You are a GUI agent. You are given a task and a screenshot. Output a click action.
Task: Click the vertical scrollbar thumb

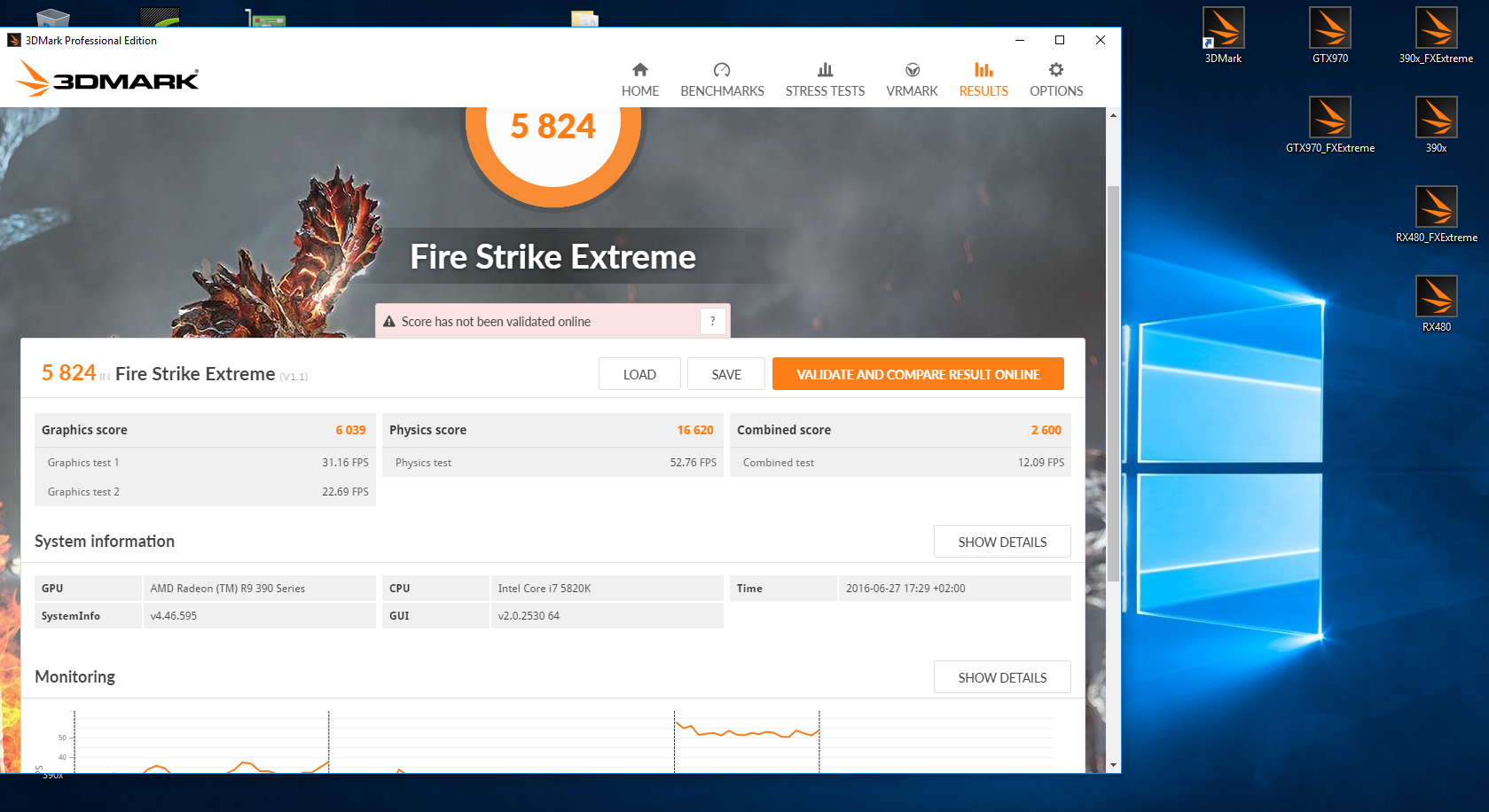tap(1113, 383)
